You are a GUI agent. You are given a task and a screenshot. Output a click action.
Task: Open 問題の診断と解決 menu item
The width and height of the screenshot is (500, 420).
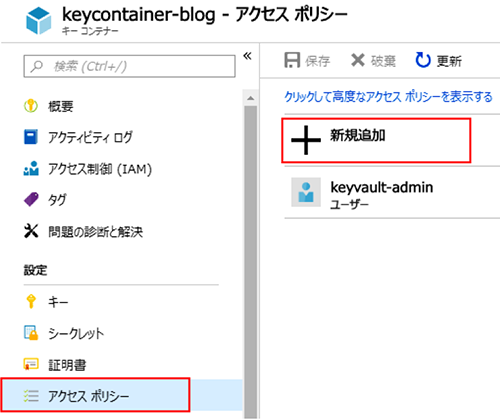(96, 232)
